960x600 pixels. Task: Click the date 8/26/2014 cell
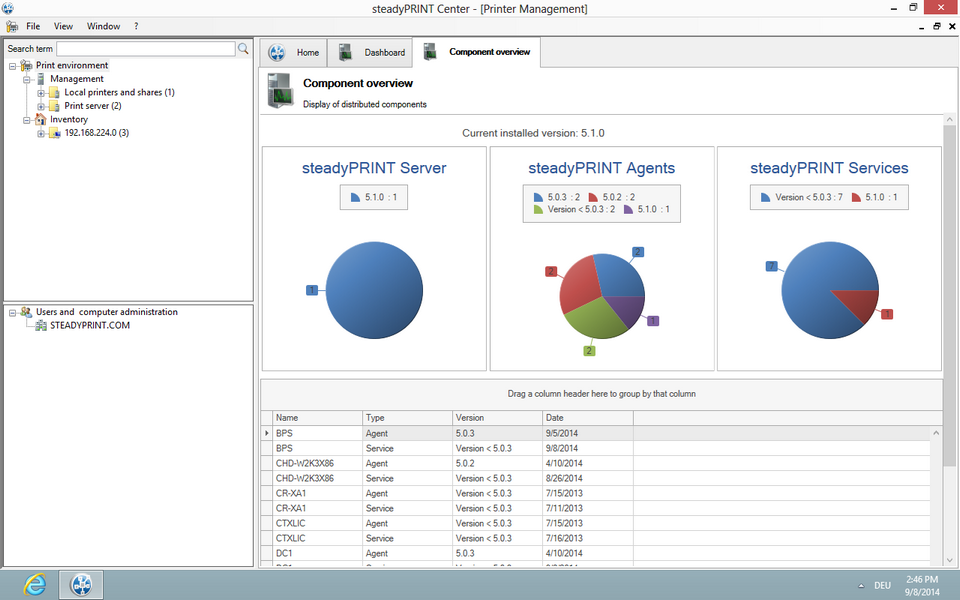[x=588, y=479]
